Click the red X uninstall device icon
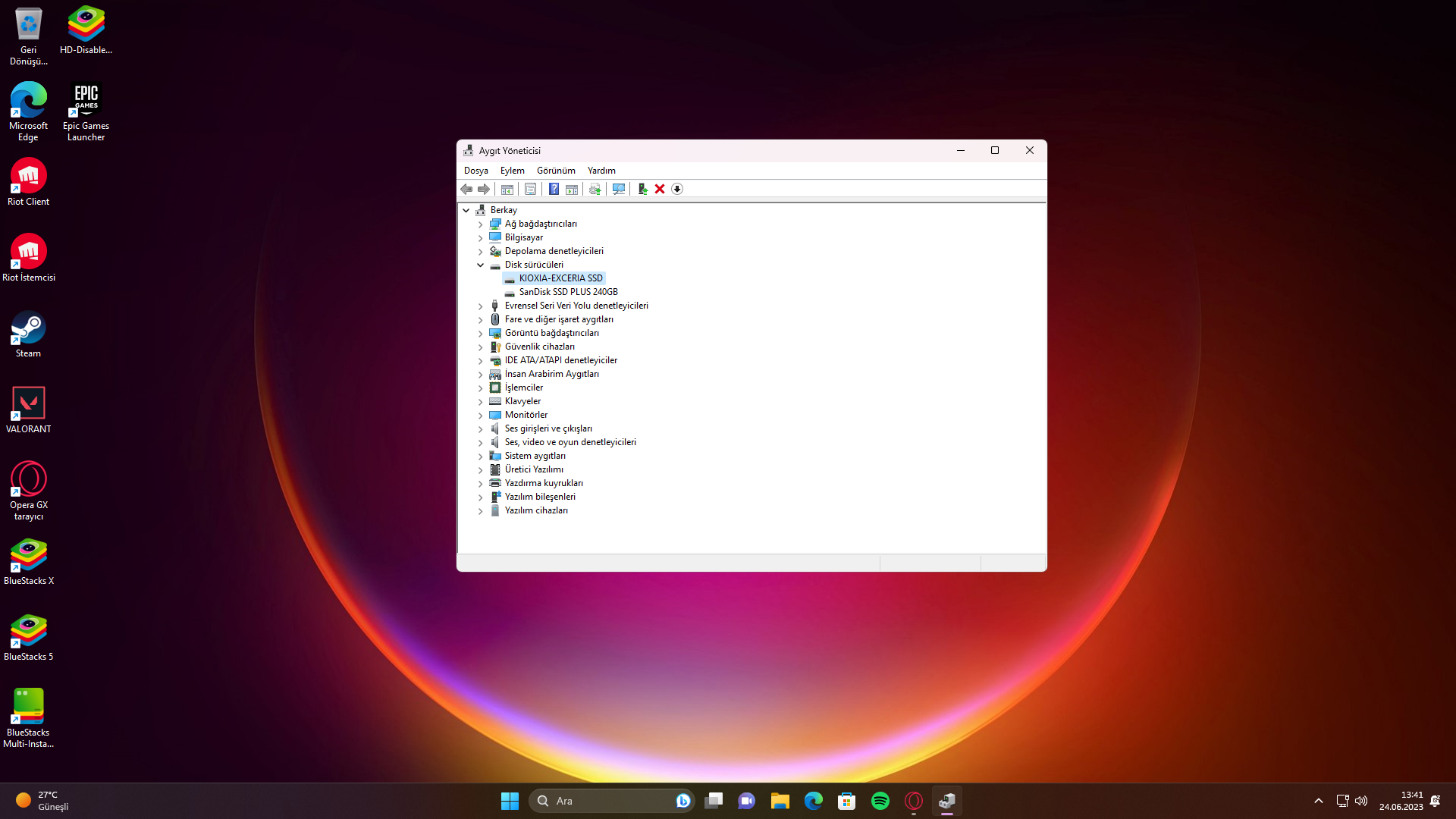 pos(660,189)
